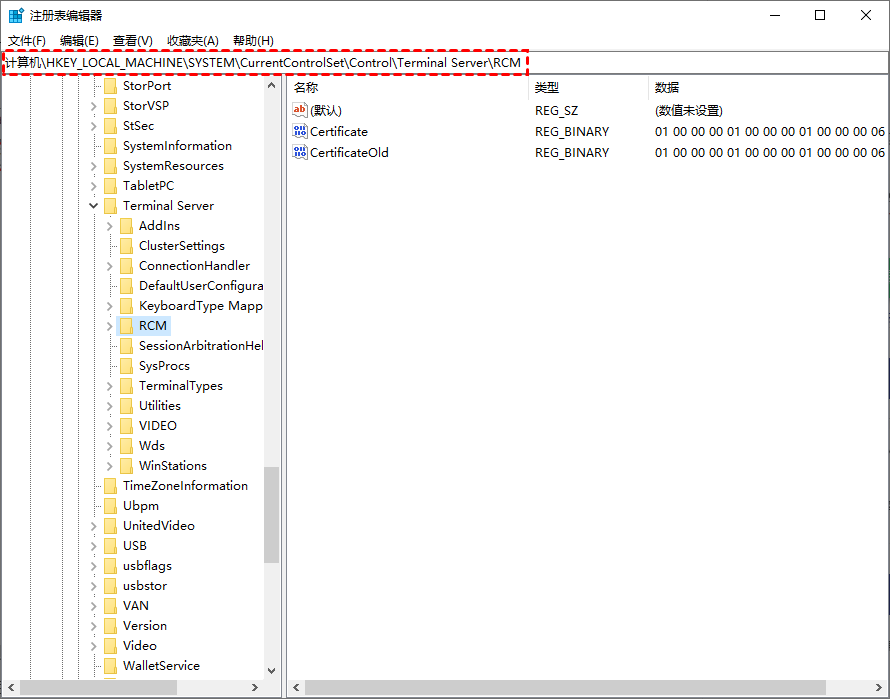Select the VAN key
Image resolution: width=890 pixels, height=699 pixels.
coord(136,605)
